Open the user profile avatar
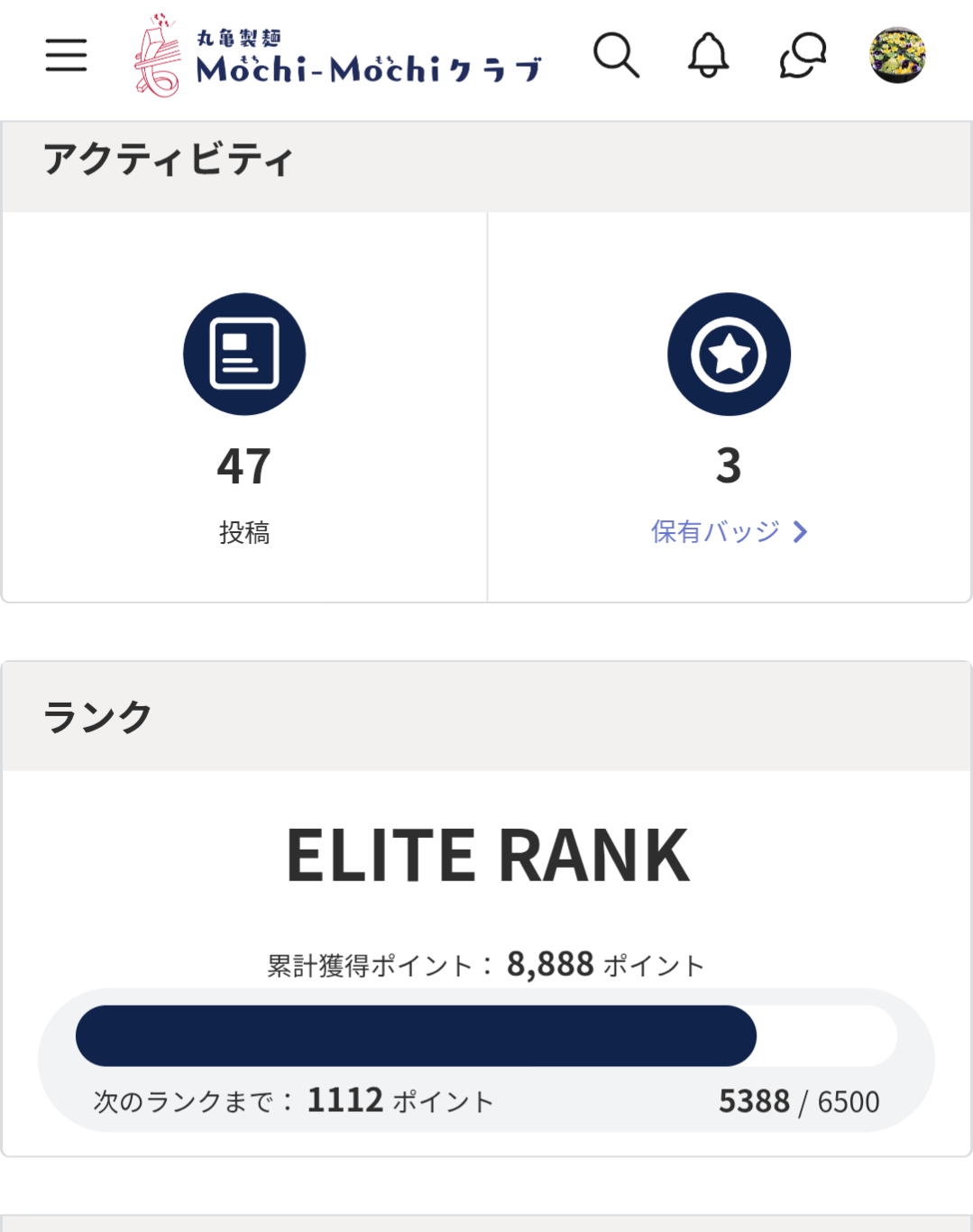The image size is (973, 1232). click(x=897, y=56)
